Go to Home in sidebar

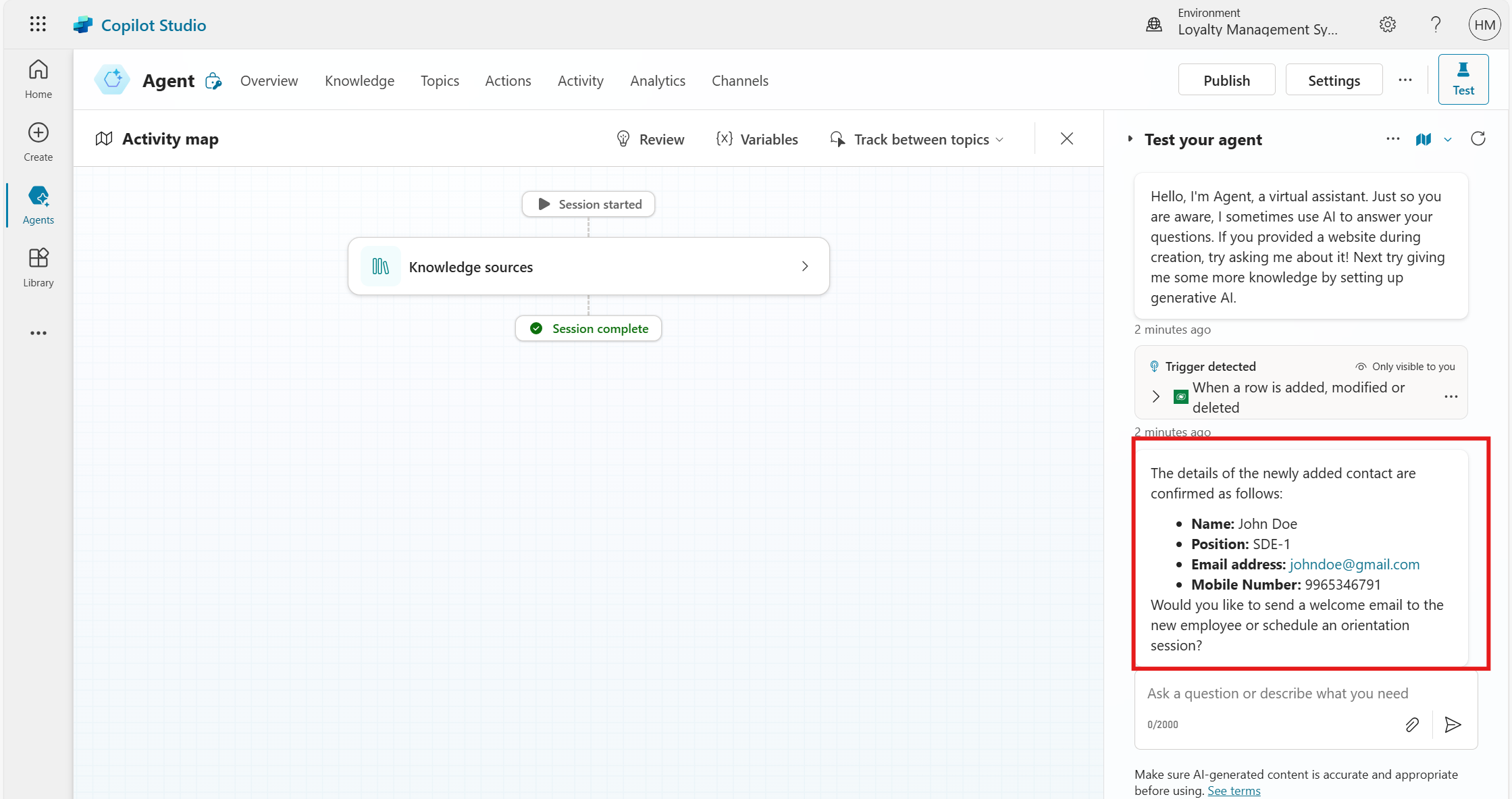point(38,78)
